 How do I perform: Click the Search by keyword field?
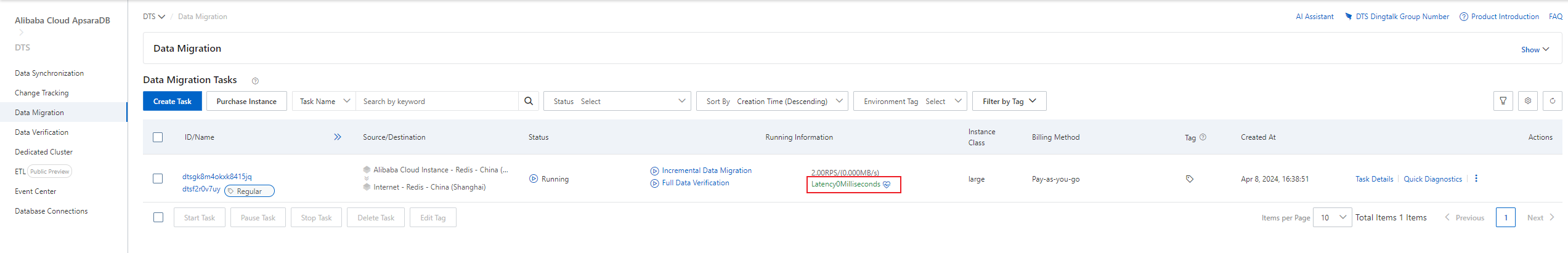coord(437,101)
